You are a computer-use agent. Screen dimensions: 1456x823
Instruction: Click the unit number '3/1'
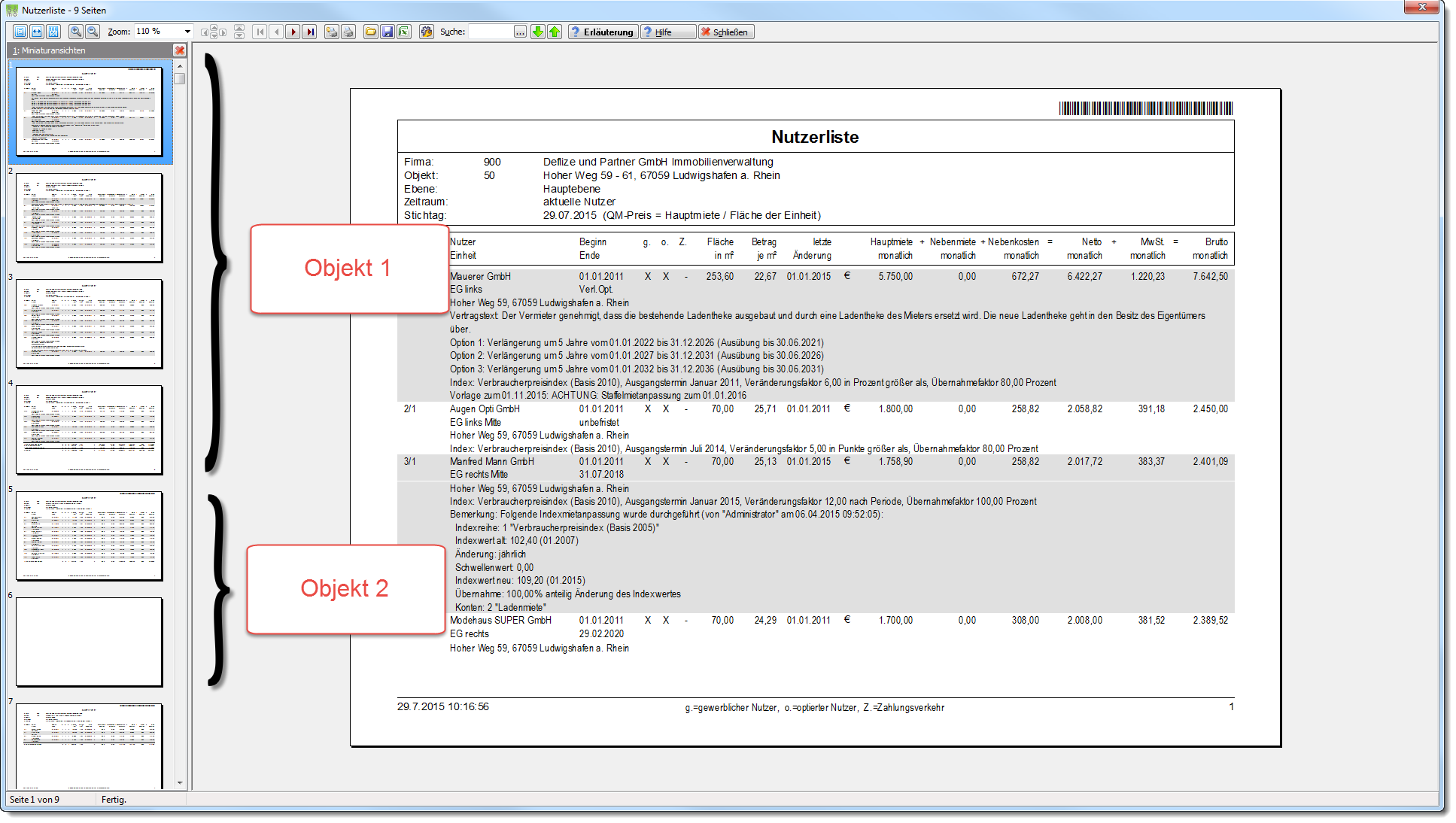pos(410,462)
